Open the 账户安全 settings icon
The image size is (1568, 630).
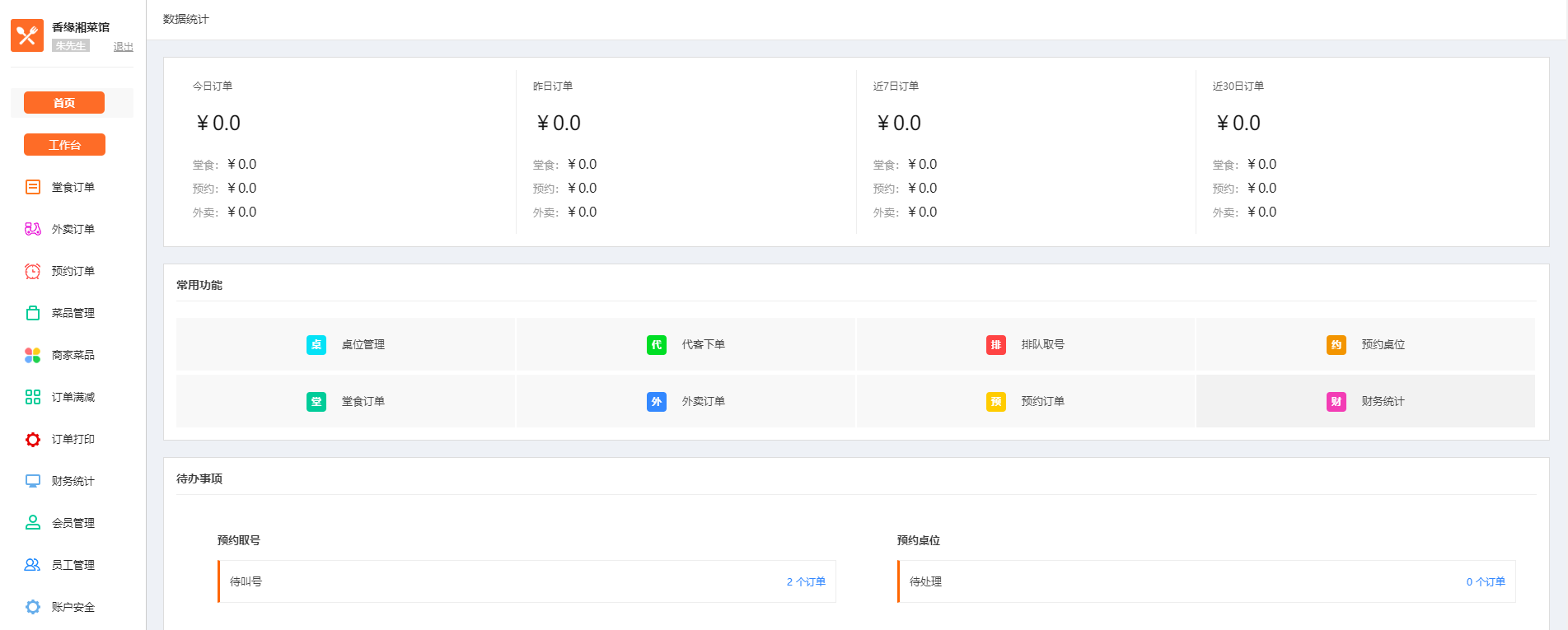33,607
